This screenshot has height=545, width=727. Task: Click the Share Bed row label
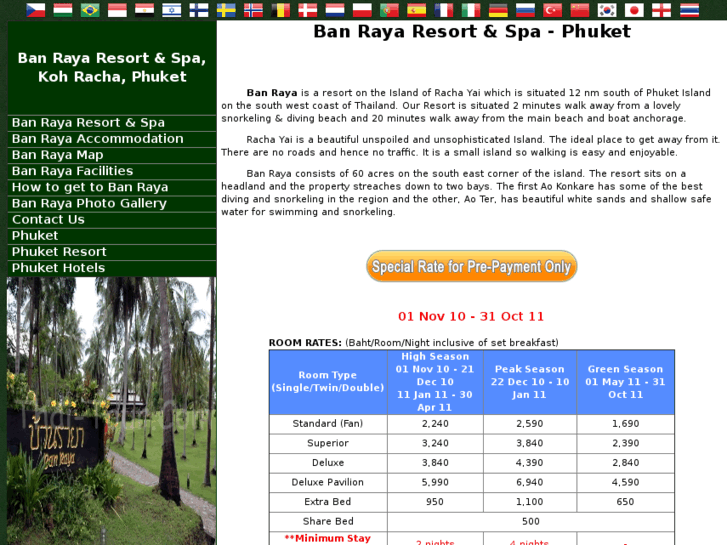[328, 521]
